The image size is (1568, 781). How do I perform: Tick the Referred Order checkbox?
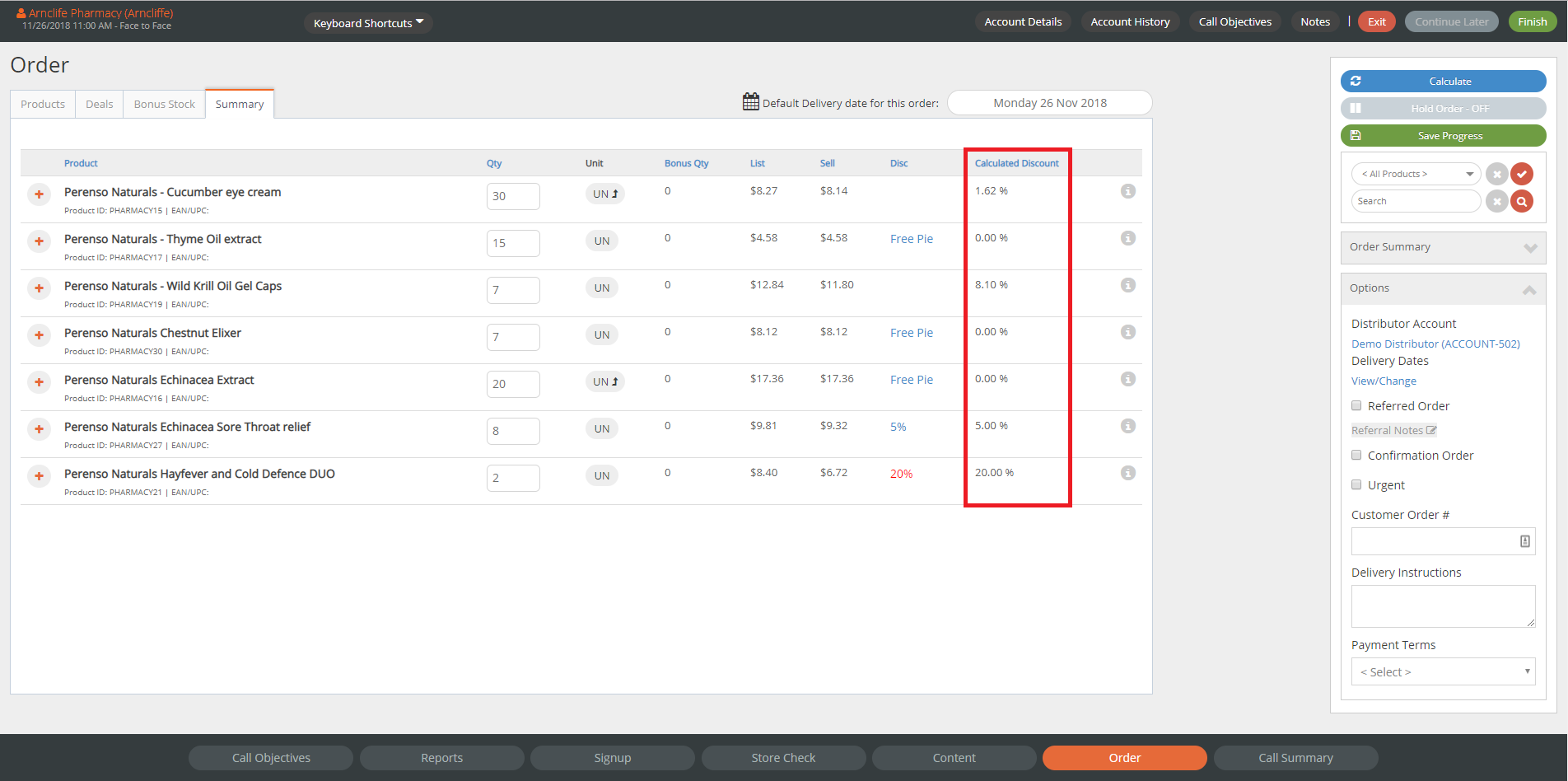[1356, 405]
